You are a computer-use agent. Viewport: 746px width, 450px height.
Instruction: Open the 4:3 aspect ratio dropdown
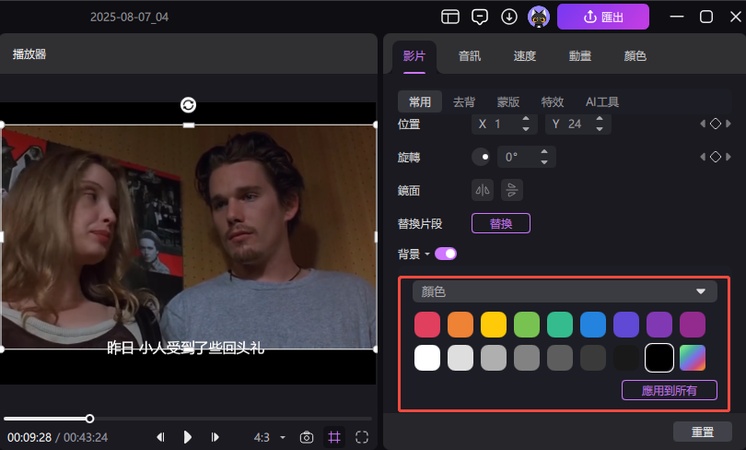pos(269,437)
